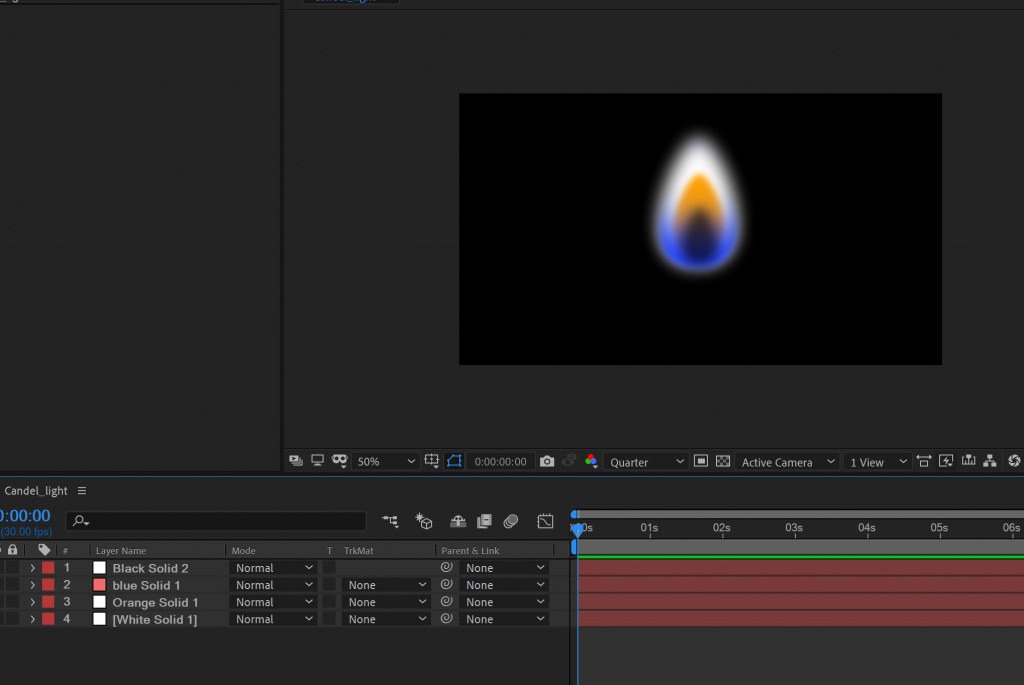Open the Graph Editor
Screen dimensions: 1024x685
545,520
